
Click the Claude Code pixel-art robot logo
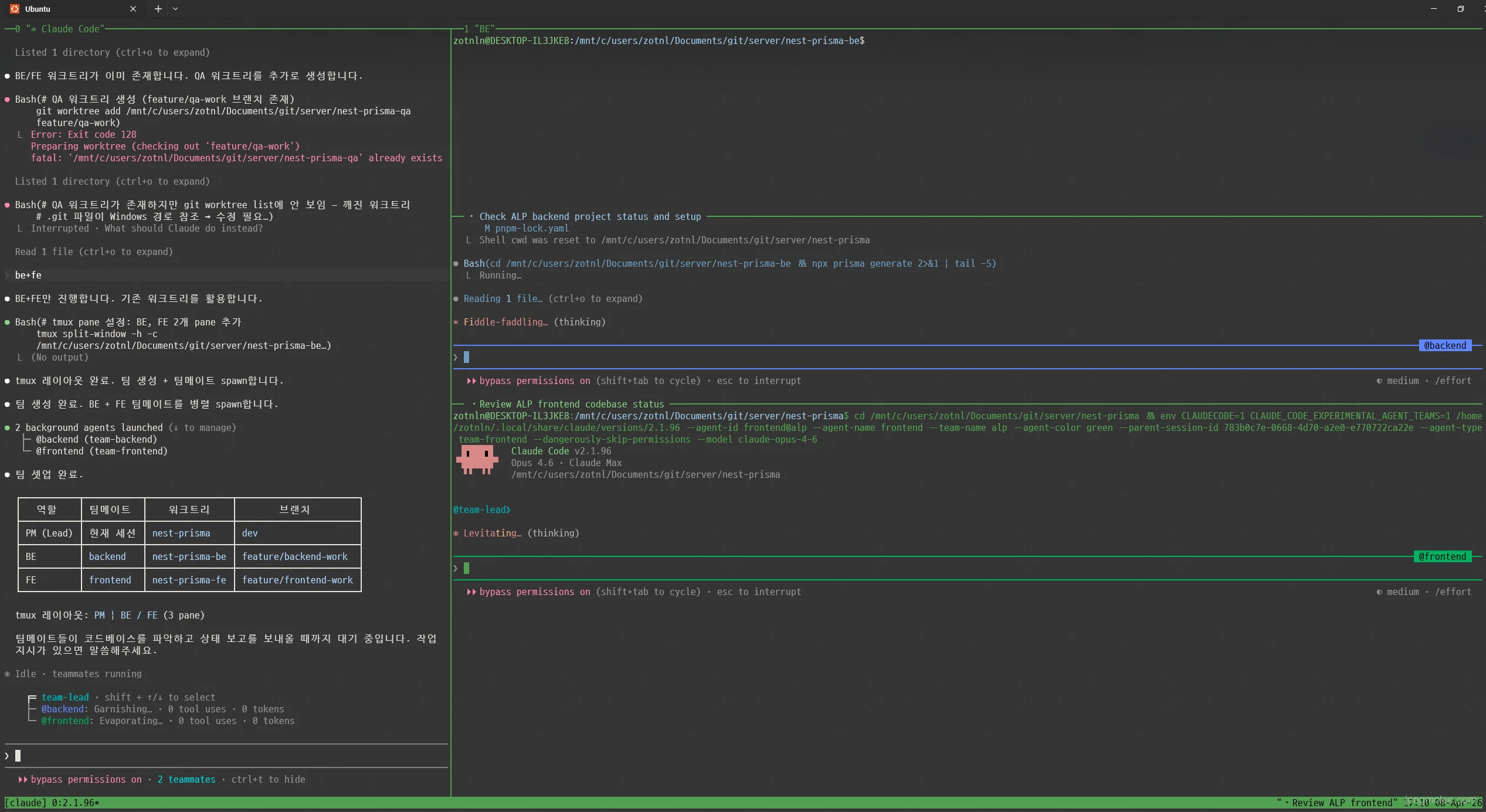(x=476, y=460)
